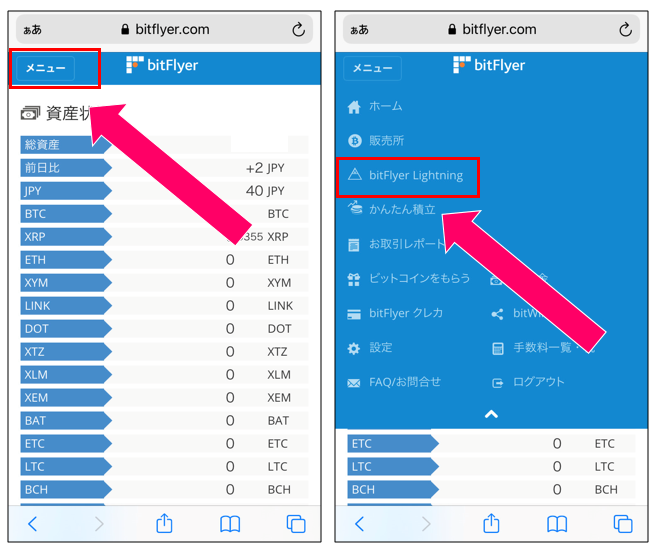This screenshot has width=657, height=549.
Task: Select ログアウト to log out
Action: [x=539, y=382]
